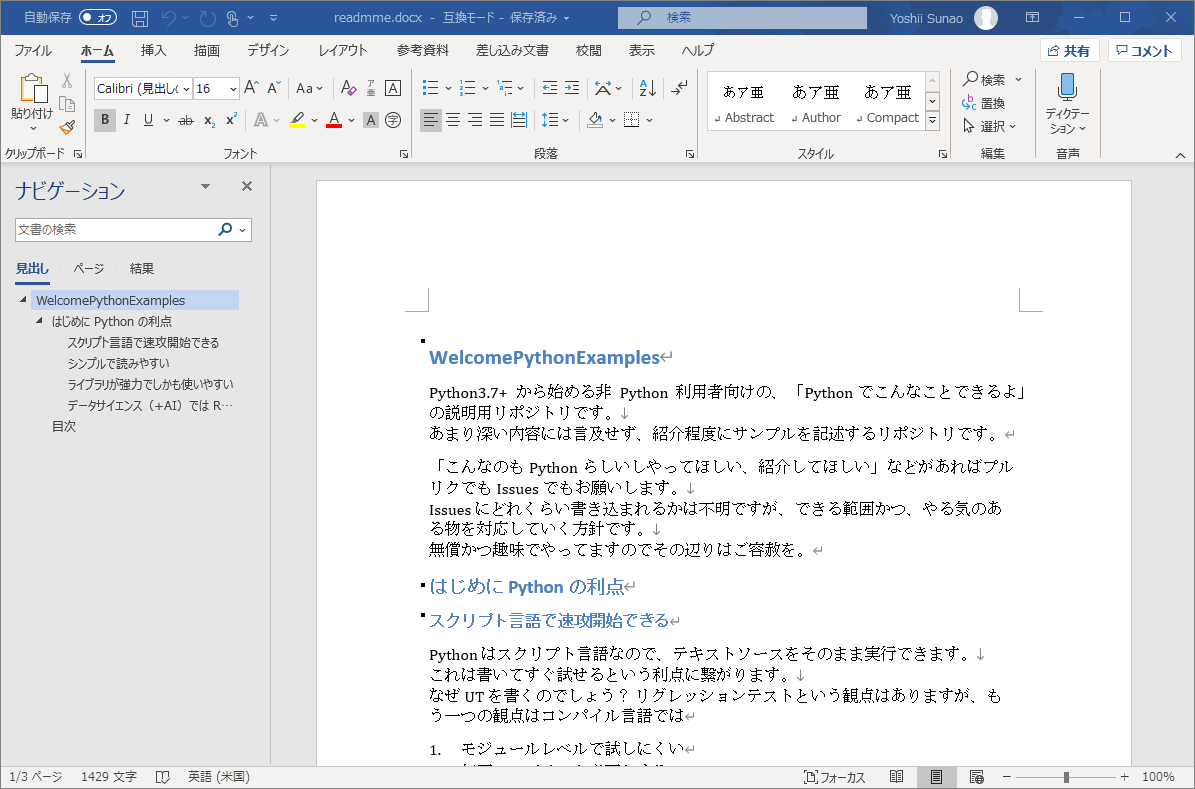Select the format painter brush

point(67,126)
